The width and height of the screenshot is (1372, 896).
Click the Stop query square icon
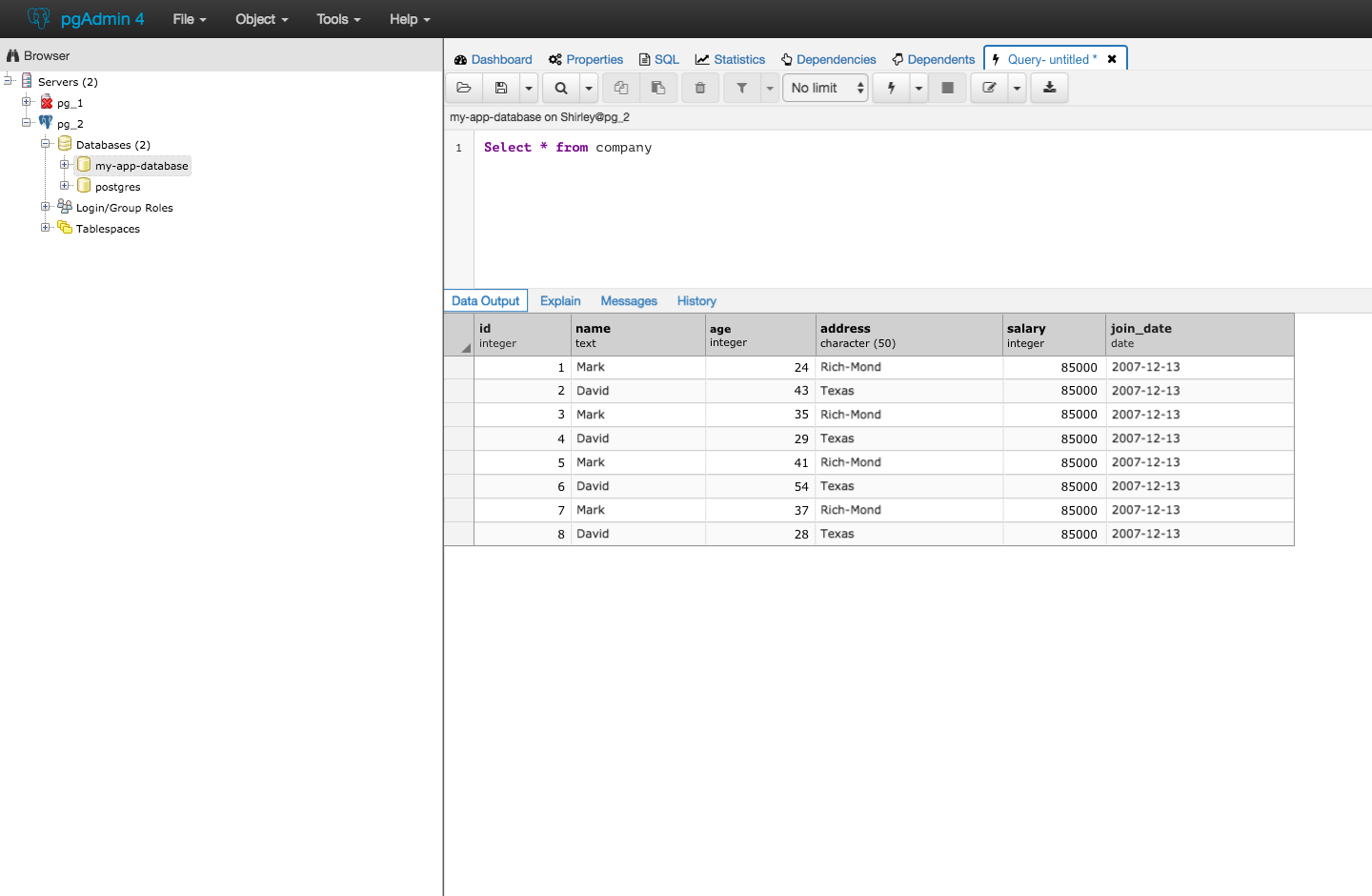[947, 88]
